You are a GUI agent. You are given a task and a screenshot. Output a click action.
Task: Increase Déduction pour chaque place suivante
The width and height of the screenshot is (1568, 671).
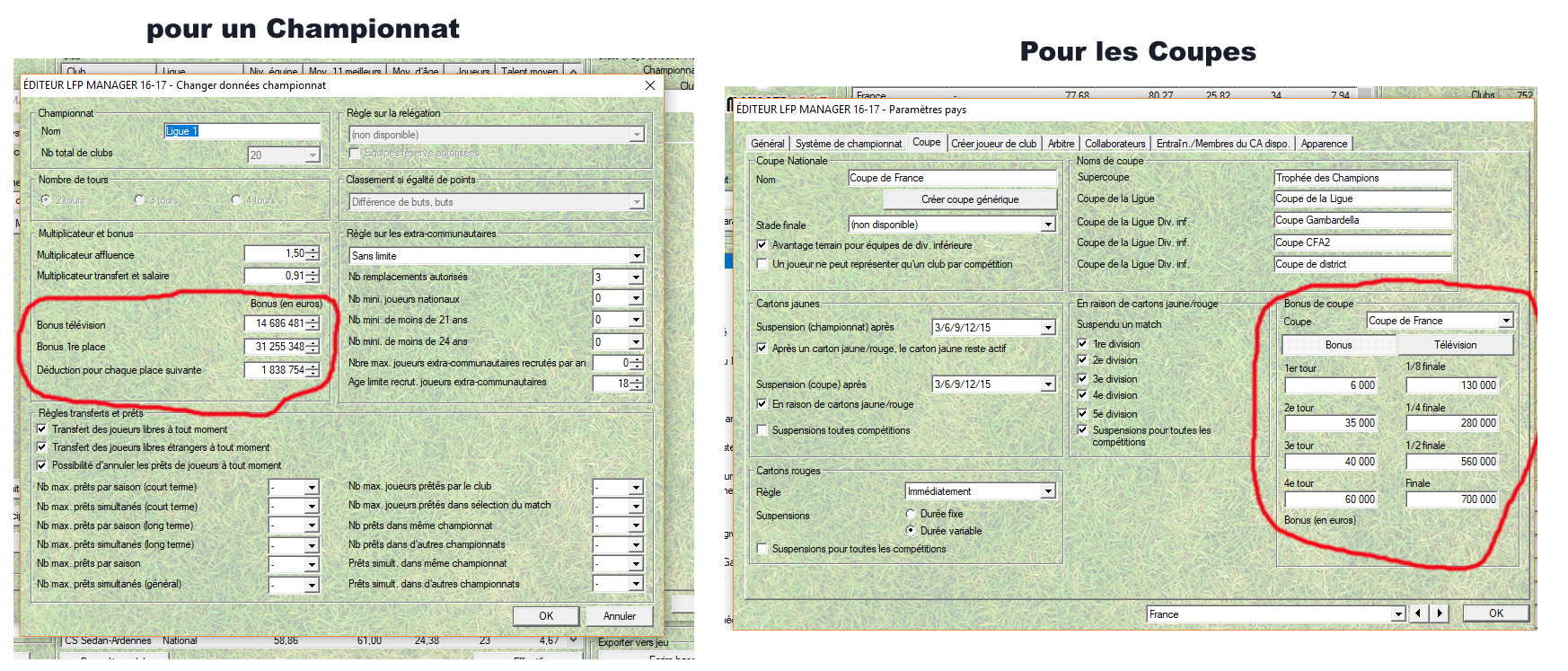(x=313, y=366)
